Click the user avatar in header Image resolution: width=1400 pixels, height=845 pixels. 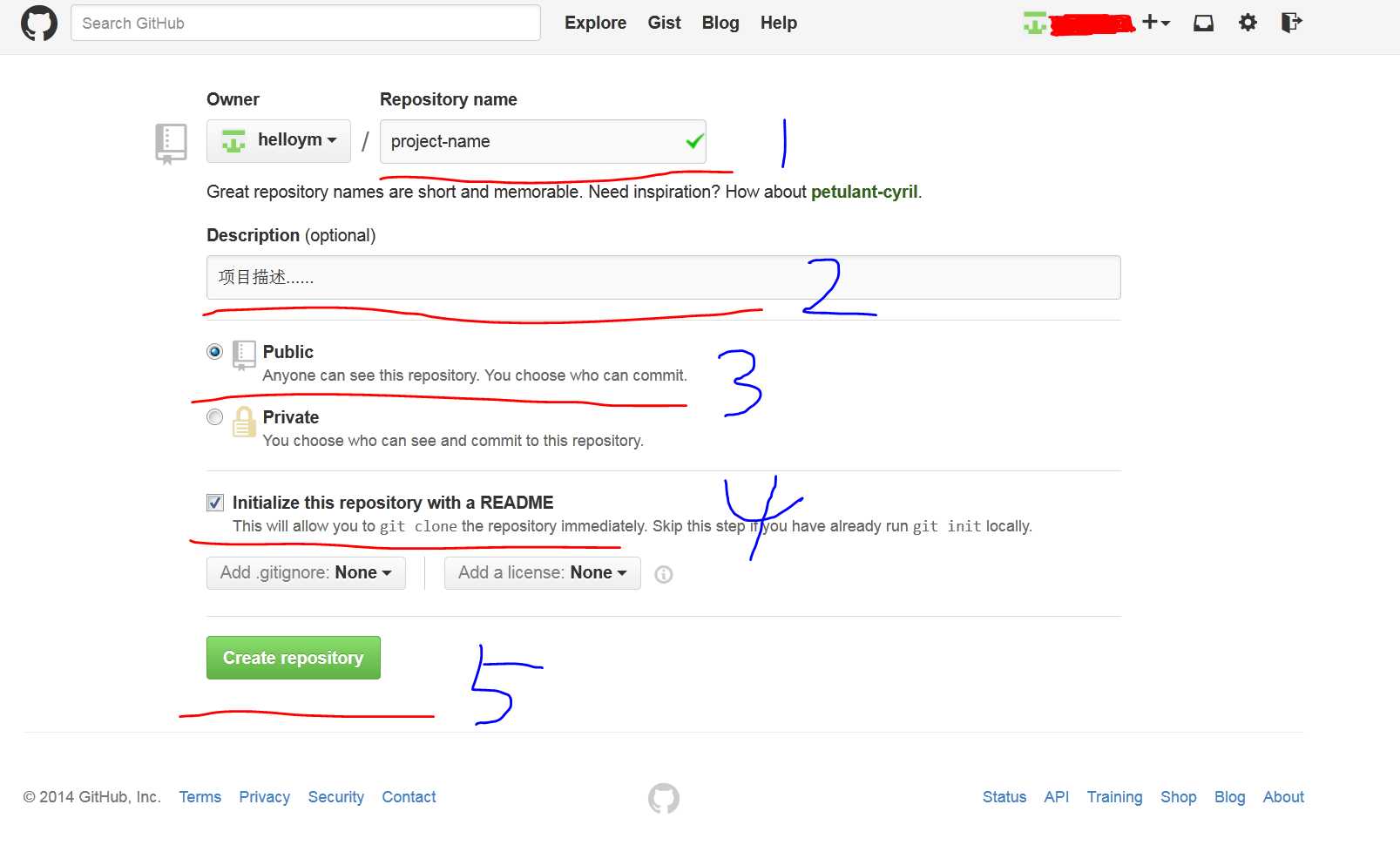[x=1035, y=23]
